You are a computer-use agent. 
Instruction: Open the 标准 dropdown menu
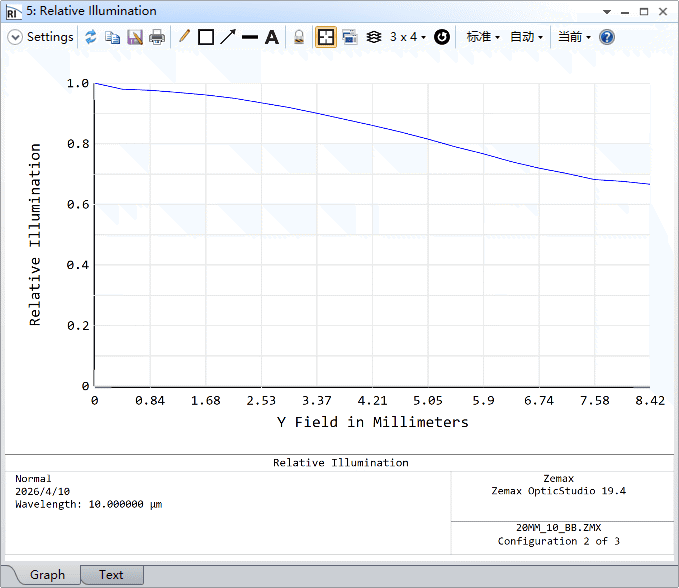click(x=483, y=37)
